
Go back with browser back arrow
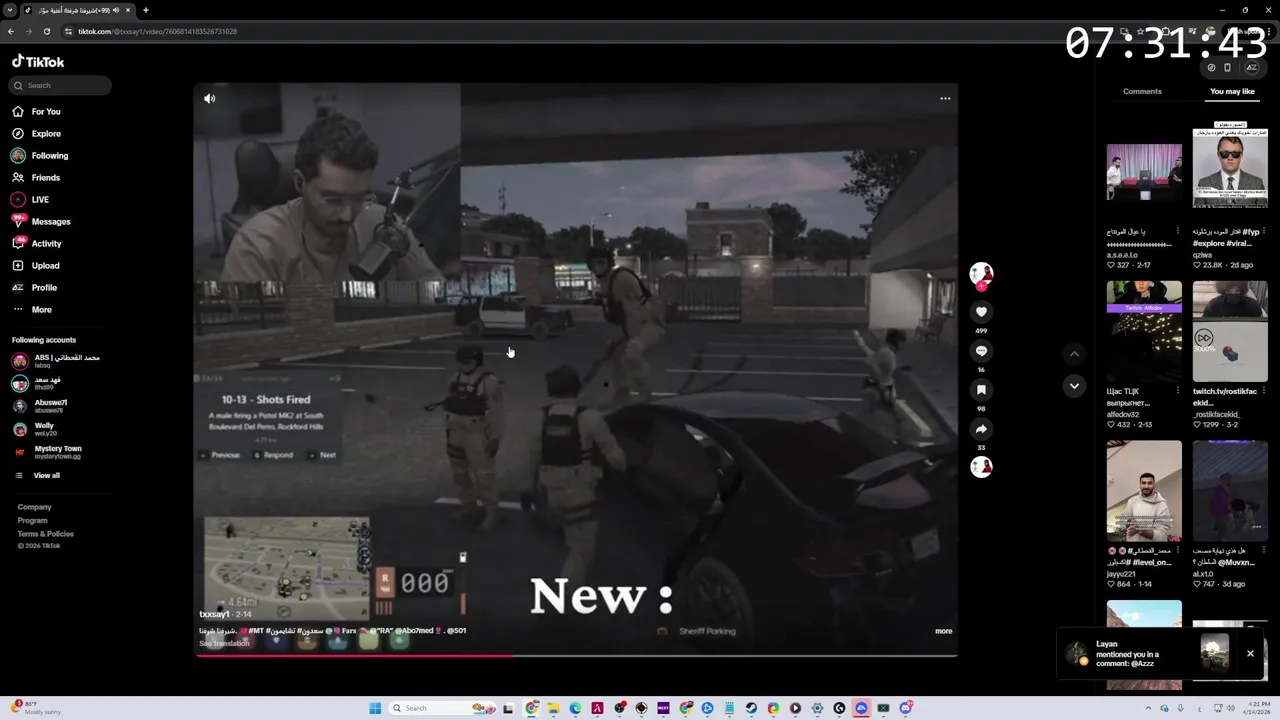click(x=11, y=31)
